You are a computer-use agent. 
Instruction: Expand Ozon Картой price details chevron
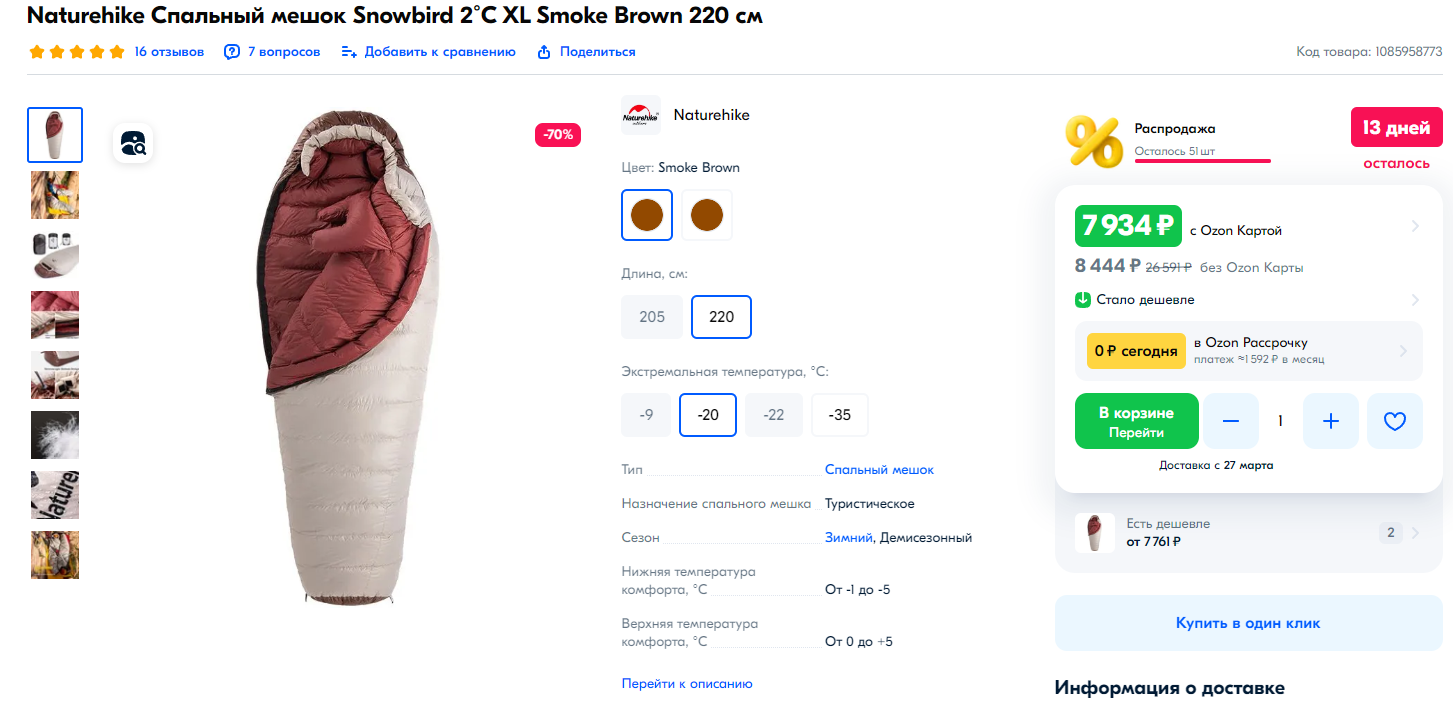coord(1415,226)
